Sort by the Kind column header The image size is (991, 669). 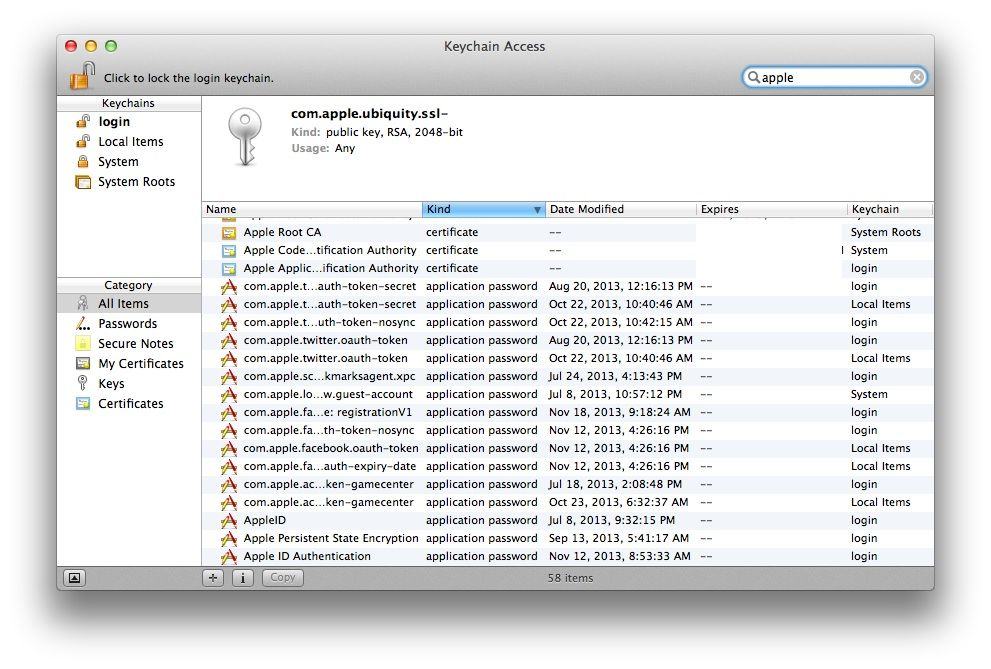pos(478,209)
